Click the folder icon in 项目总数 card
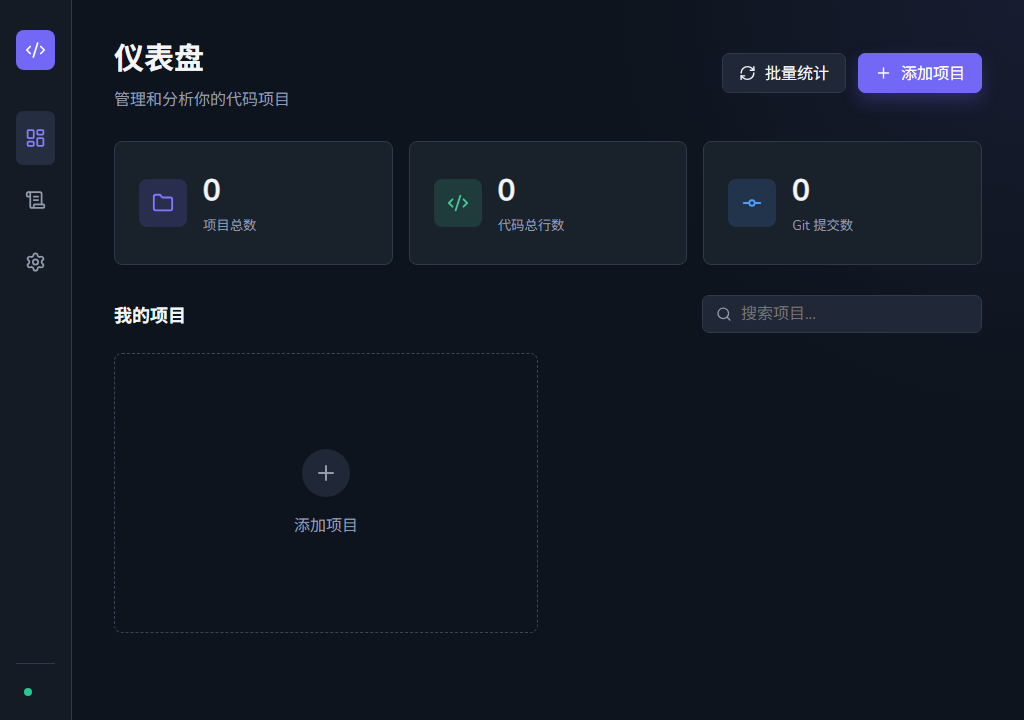The image size is (1024, 720). pyautogui.click(x=163, y=203)
